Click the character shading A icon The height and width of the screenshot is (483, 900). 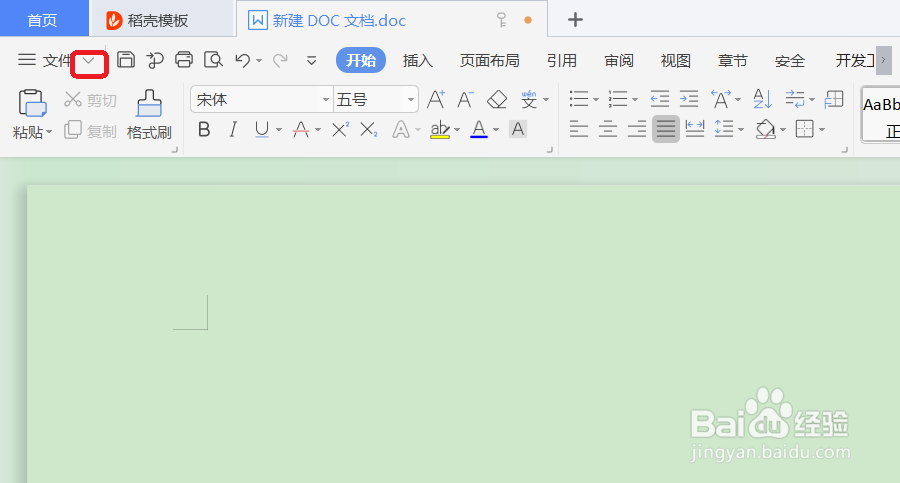[x=518, y=129]
